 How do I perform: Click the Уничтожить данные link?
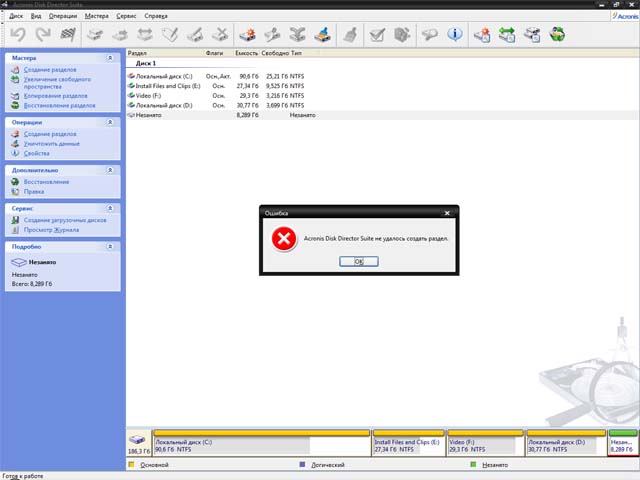(51, 144)
